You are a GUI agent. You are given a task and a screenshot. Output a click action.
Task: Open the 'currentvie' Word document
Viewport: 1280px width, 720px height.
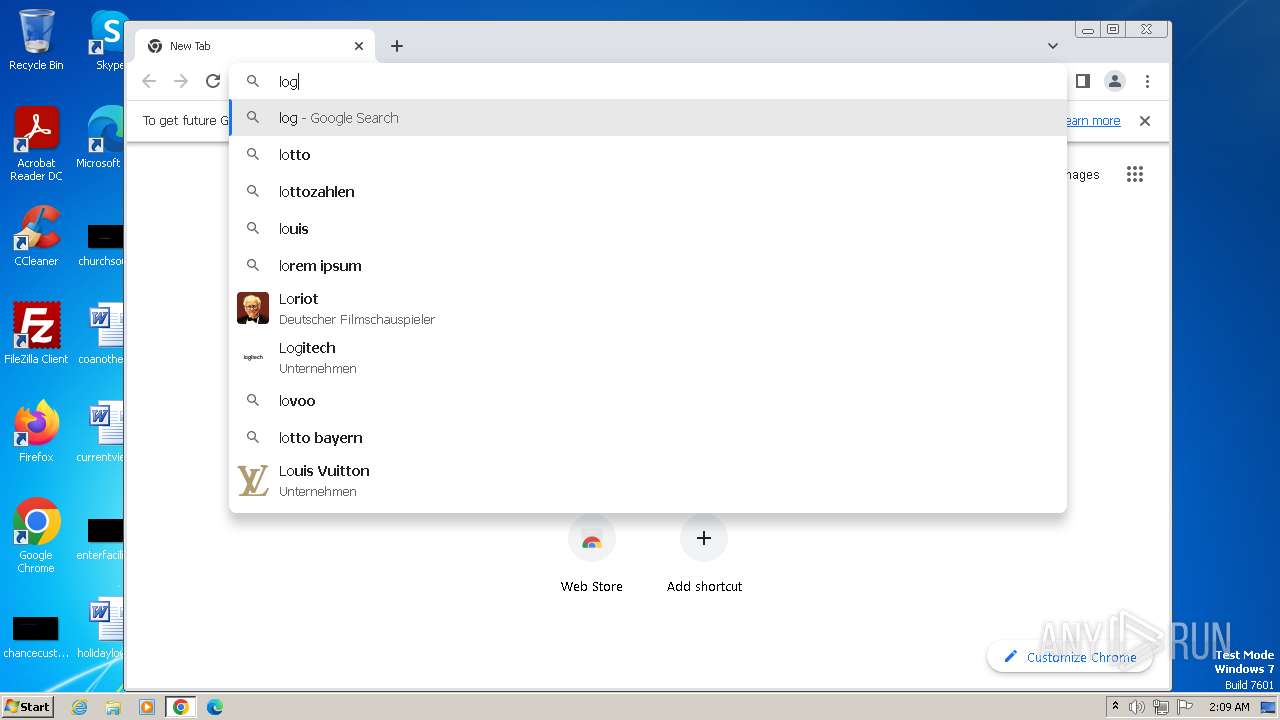coord(100,432)
